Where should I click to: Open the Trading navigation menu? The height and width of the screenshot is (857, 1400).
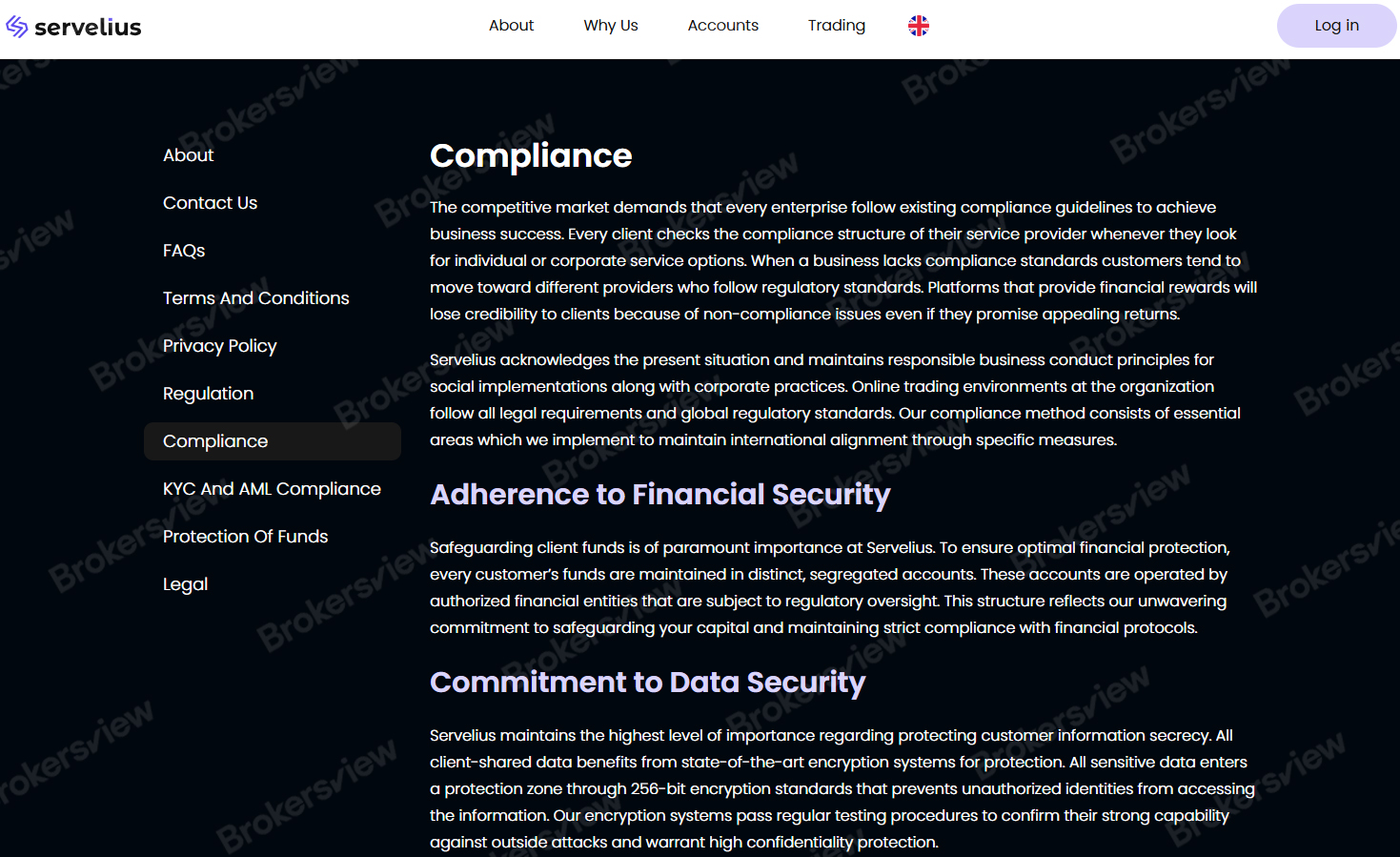(836, 26)
